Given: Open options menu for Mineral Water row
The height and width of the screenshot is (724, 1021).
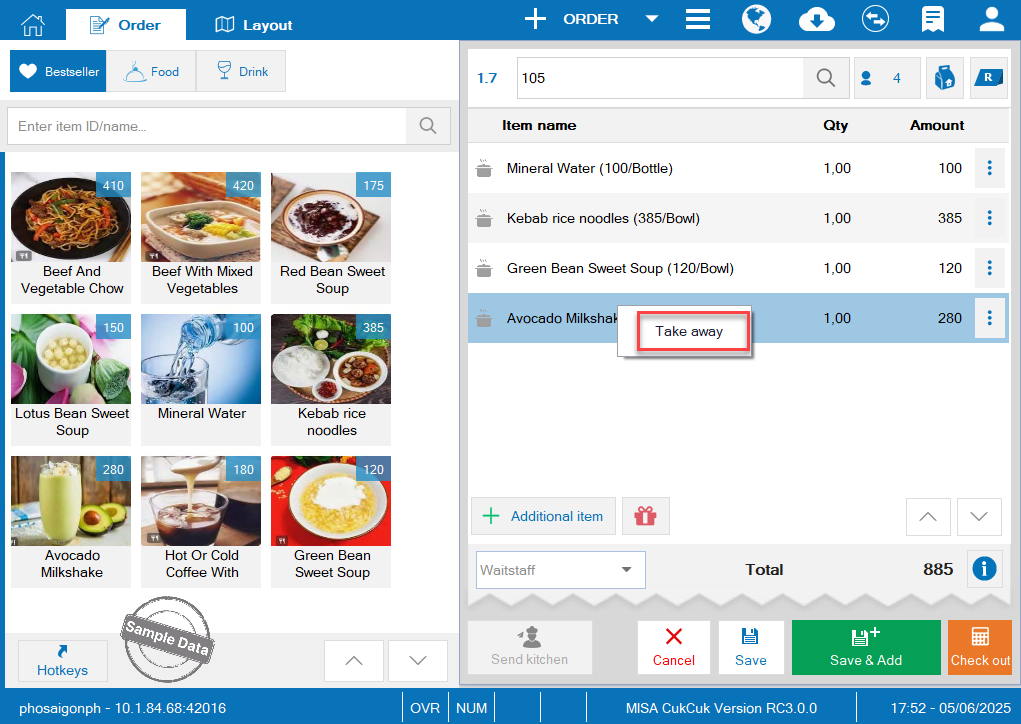Looking at the screenshot, I should point(990,168).
